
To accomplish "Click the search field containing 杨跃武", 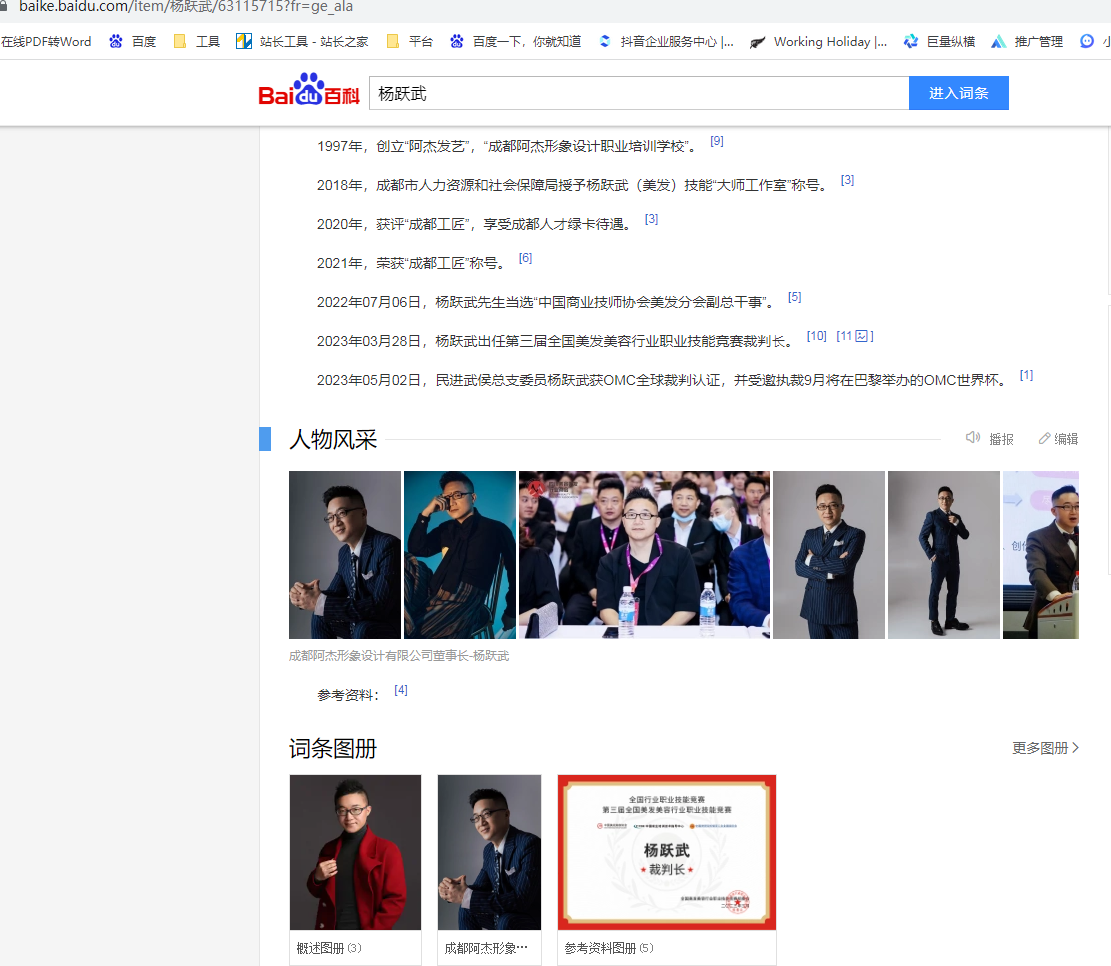I will (x=638, y=93).
